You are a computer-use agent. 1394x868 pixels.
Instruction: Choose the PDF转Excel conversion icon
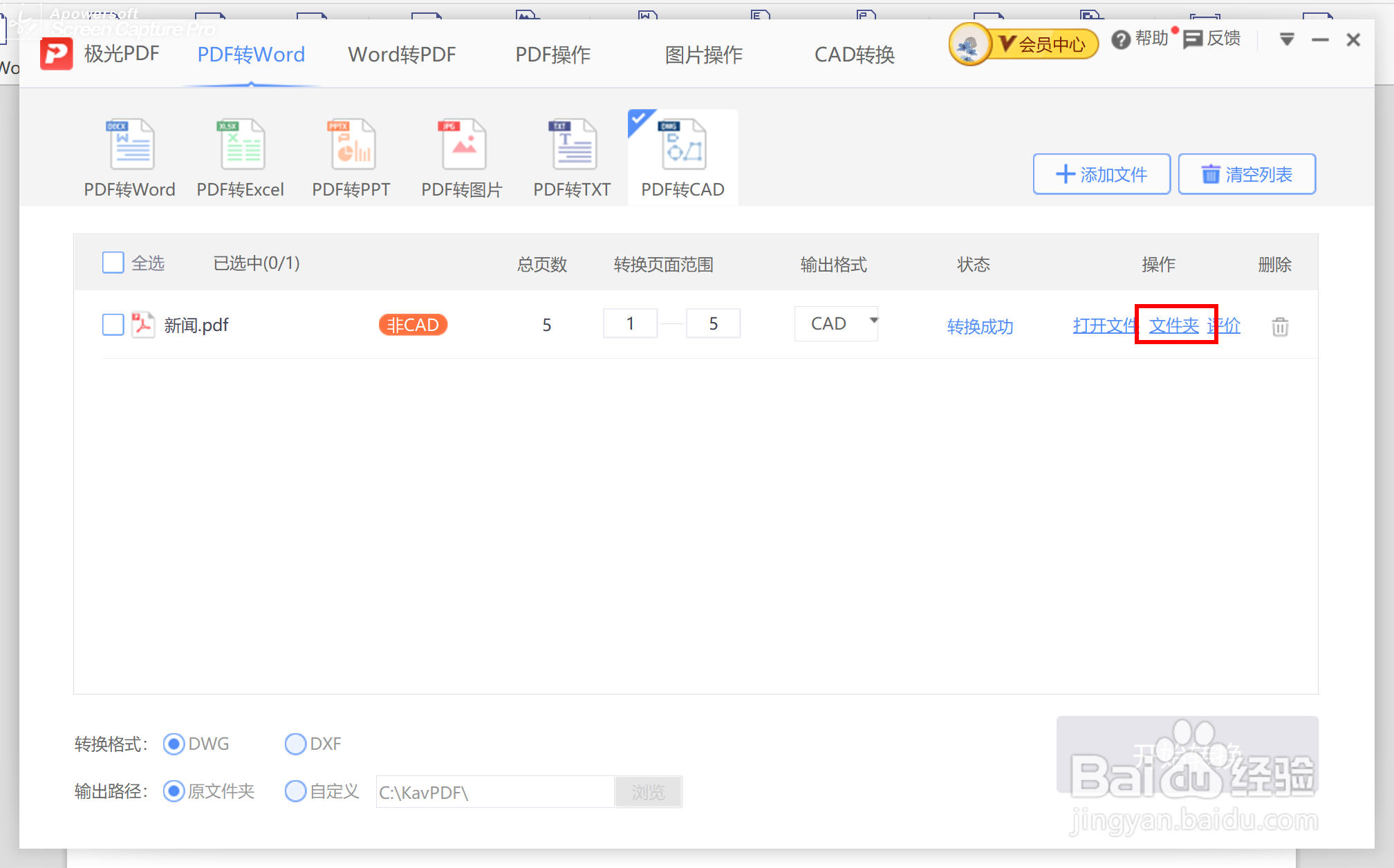[x=241, y=144]
